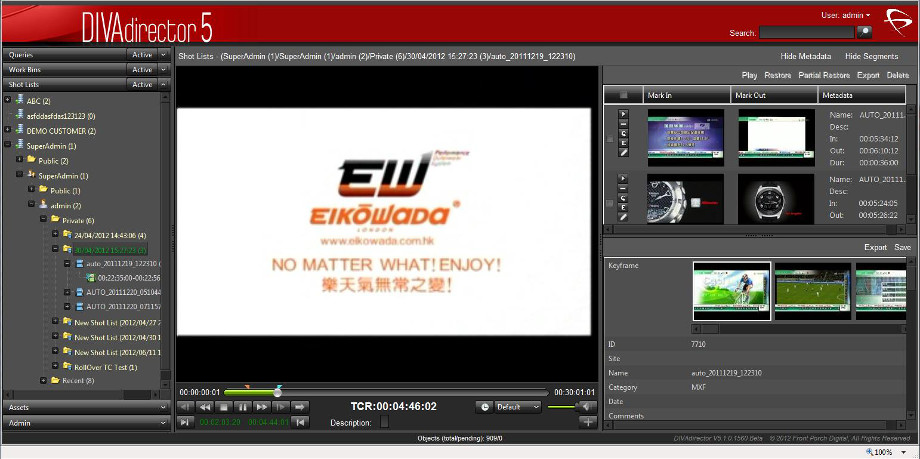Rewind the video
920x459 pixels.
tap(205, 406)
